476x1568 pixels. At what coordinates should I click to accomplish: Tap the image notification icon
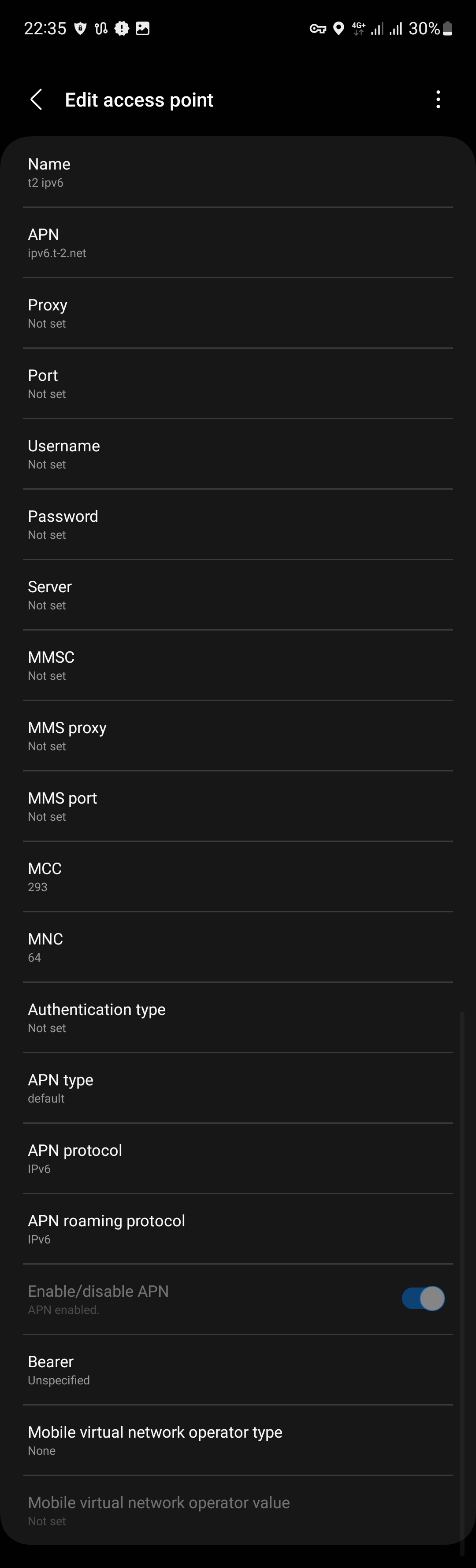(x=143, y=29)
